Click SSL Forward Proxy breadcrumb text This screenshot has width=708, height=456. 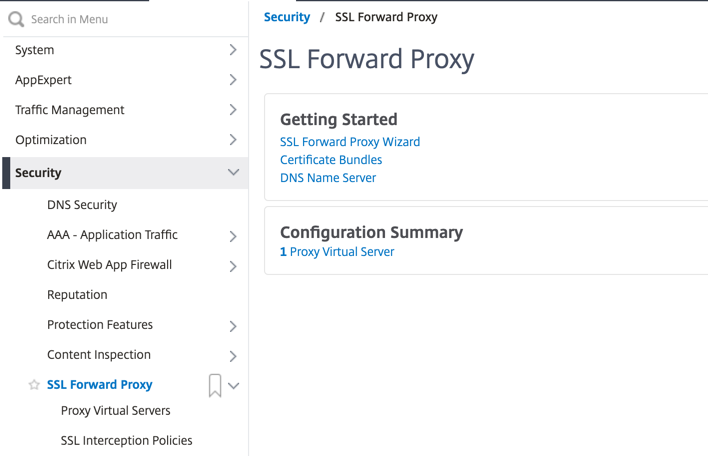click(386, 17)
